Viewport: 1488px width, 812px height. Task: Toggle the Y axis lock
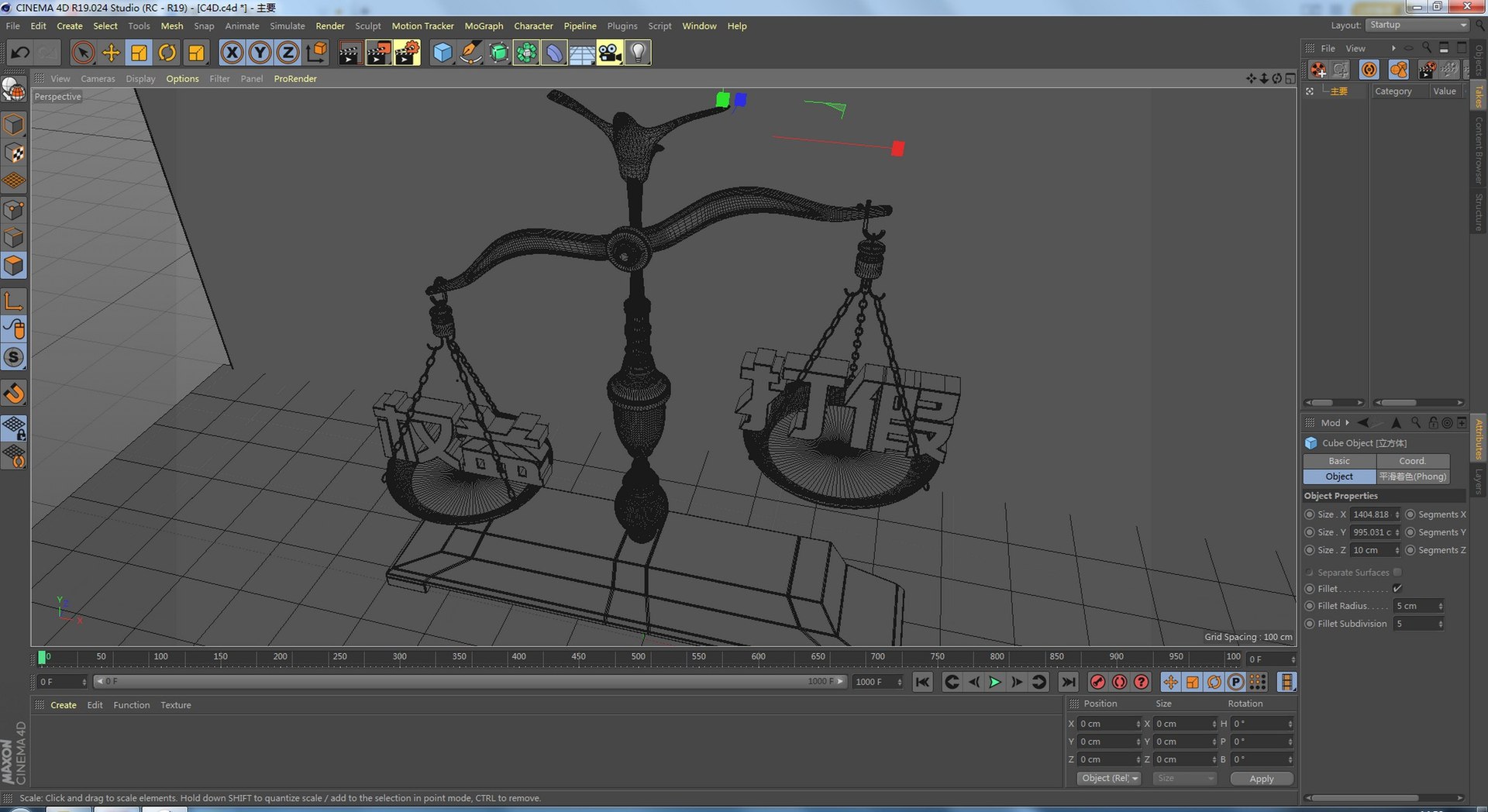pyautogui.click(x=260, y=53)
